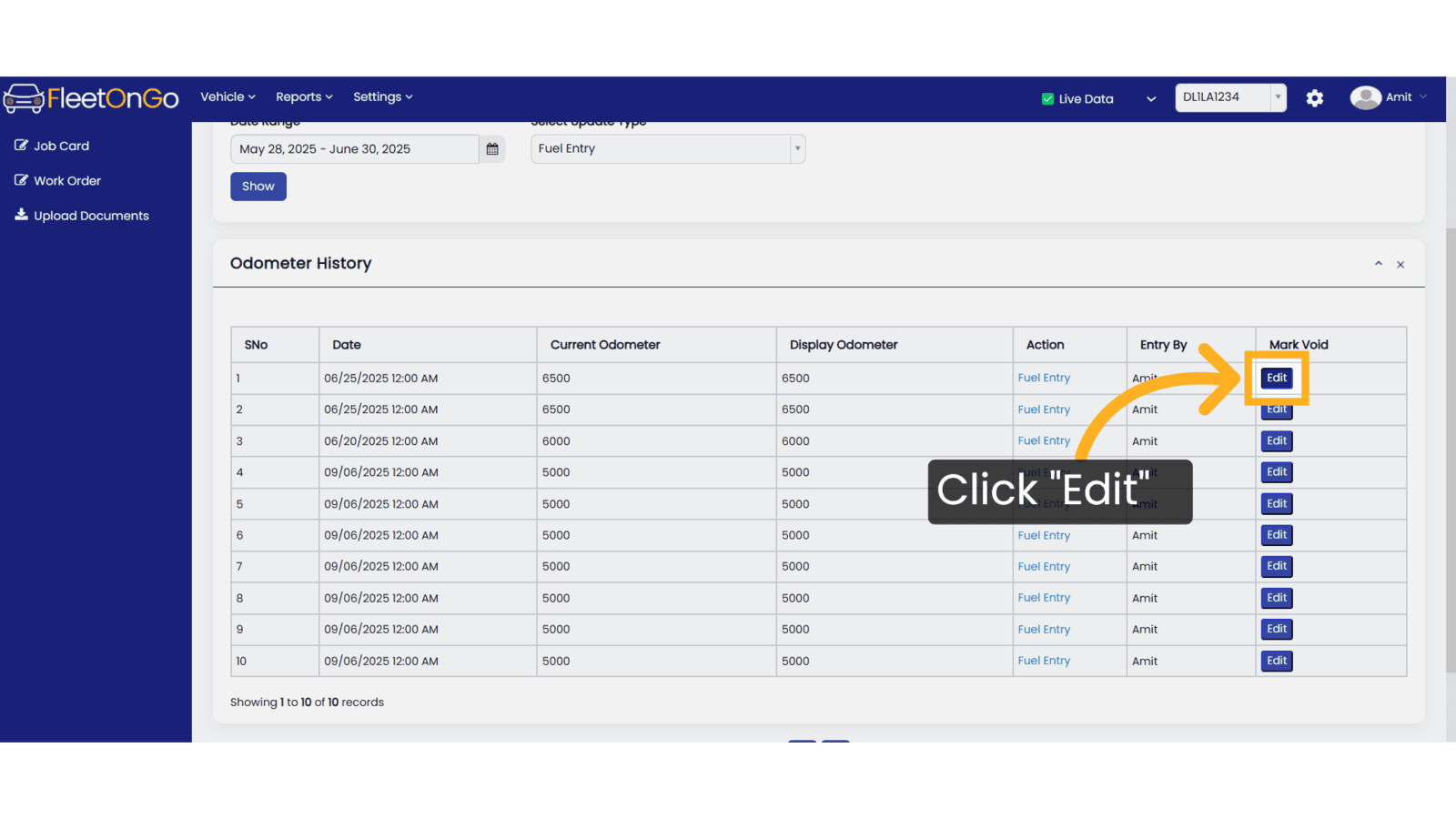The height and width of the screenshot is (819, 1456).
Task: Open the settings gear icon
Action: point(1314,98)
